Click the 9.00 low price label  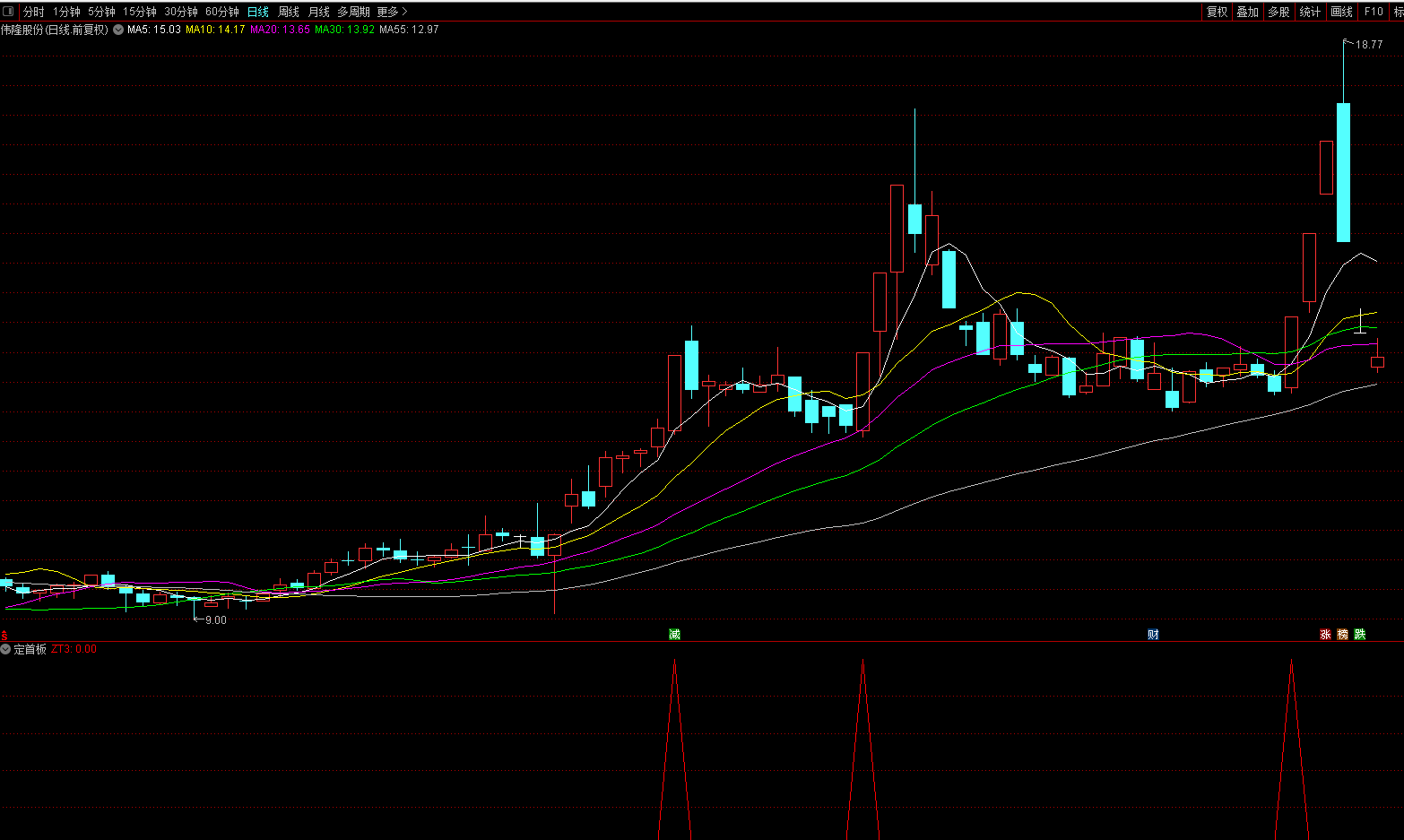click(216, 620)
